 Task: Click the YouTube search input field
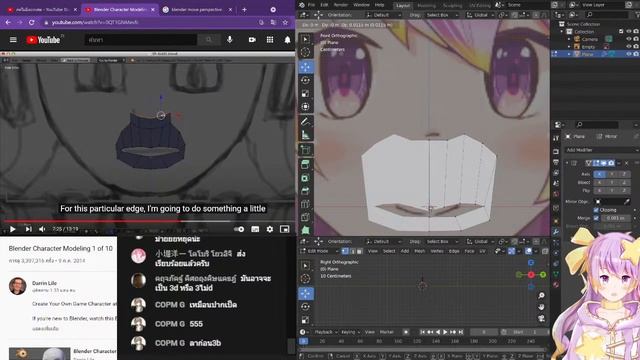click(x=141, y=40)
